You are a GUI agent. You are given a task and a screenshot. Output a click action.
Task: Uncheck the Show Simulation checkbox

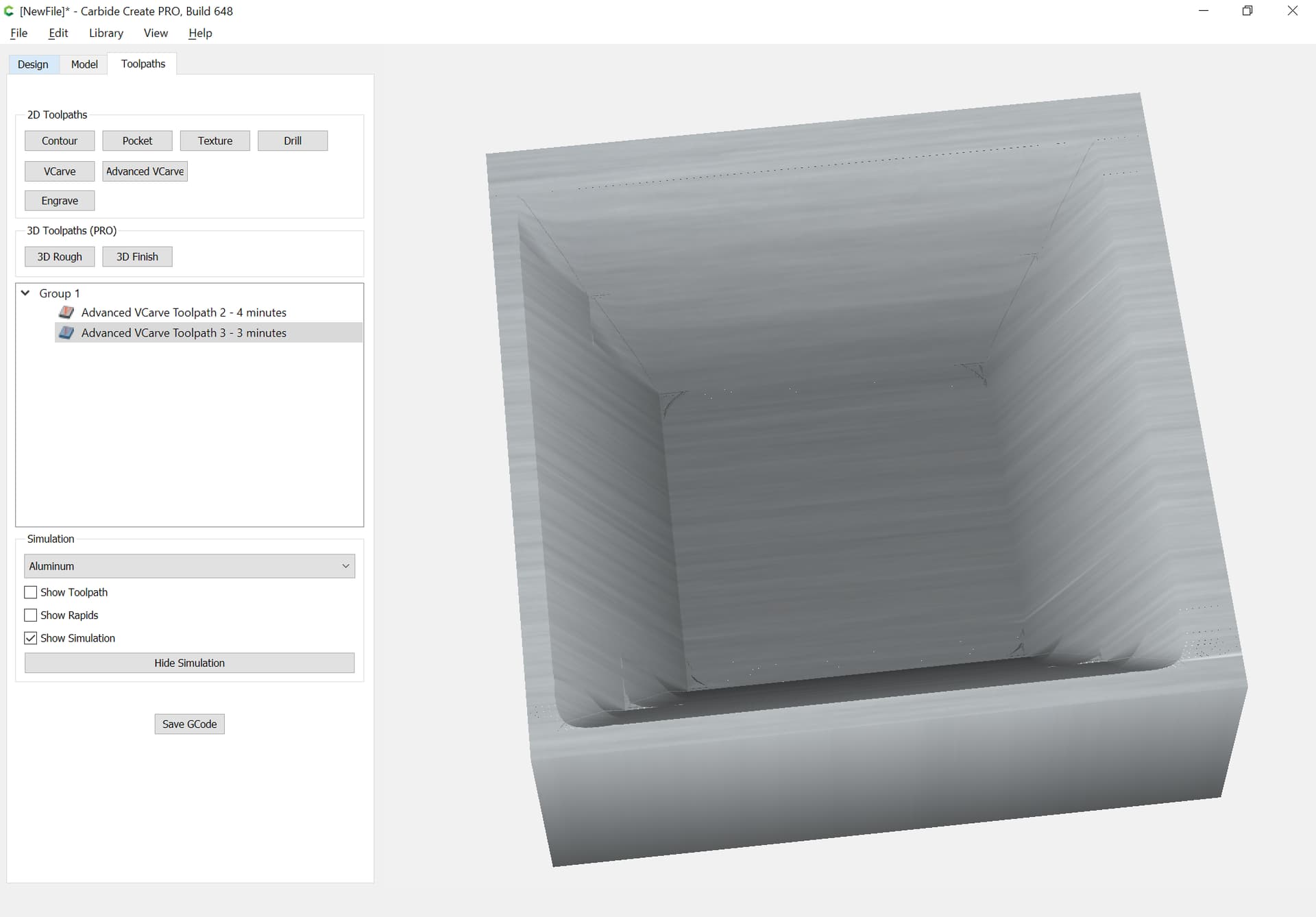tap(31, 638)
